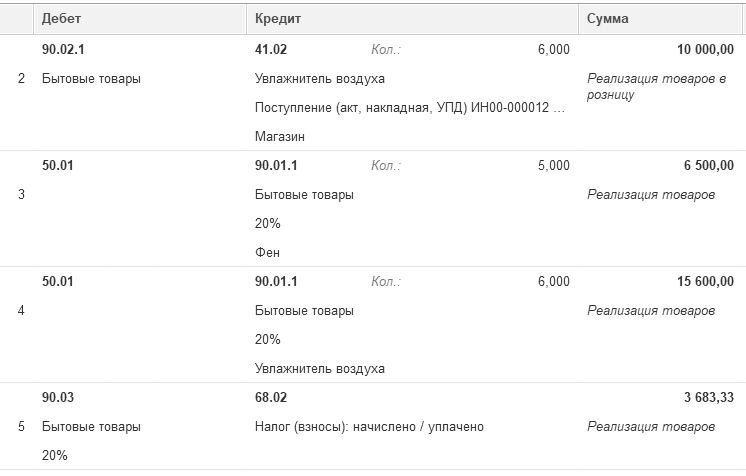Open the Поступление (акт, накладная, УПД) document
Viewport: 746px width, 476px height.
(x=410, y=107)
